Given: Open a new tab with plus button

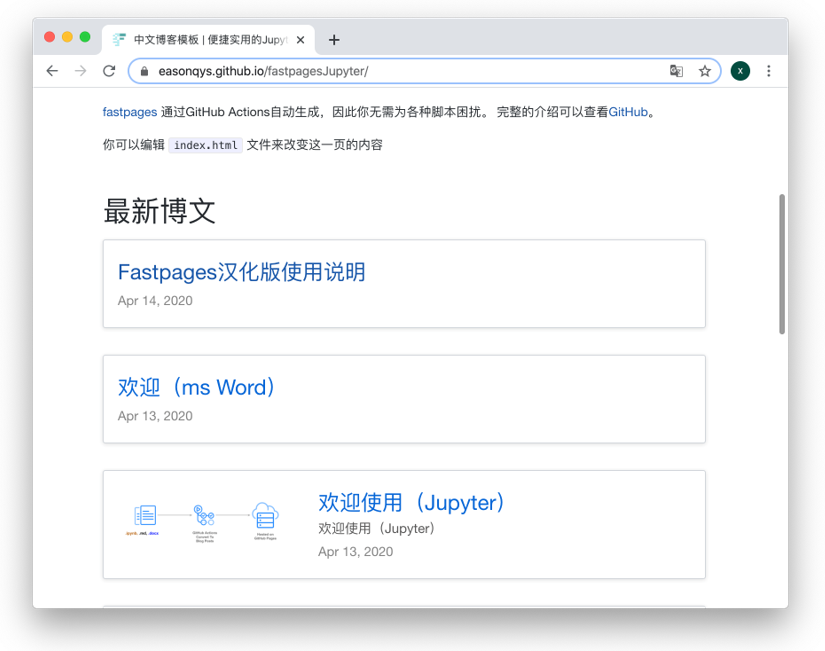Looking at the screenshot, I should click(334, 40).
